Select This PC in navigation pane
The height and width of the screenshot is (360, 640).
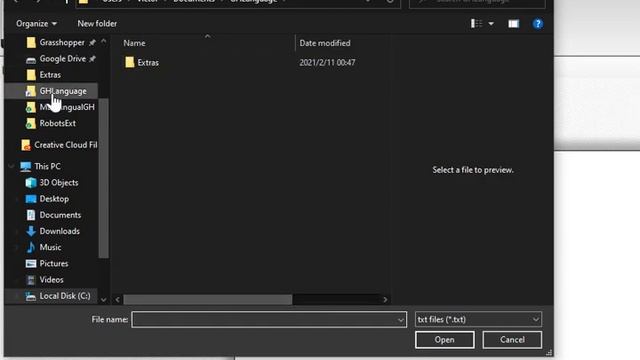(47, 167)
